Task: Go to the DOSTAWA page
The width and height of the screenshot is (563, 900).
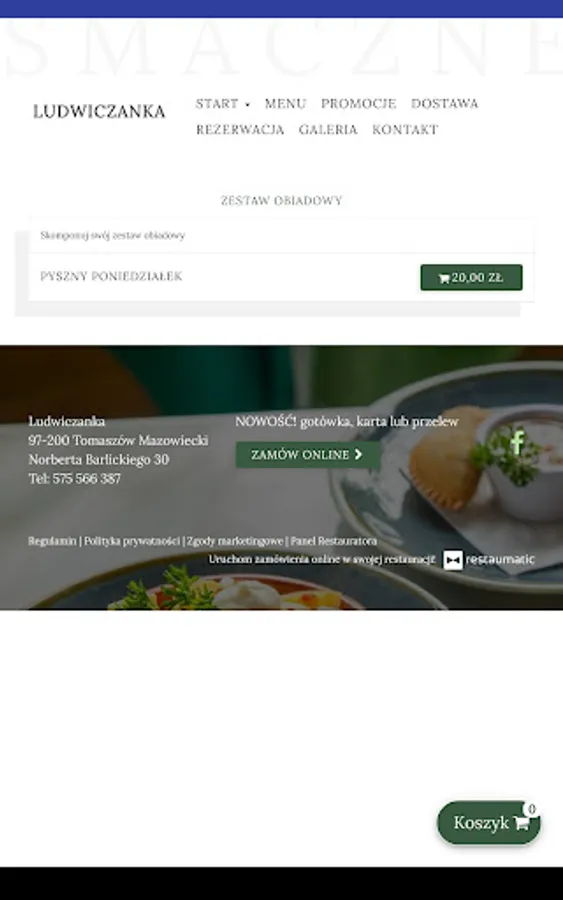Action: (444, 103)
